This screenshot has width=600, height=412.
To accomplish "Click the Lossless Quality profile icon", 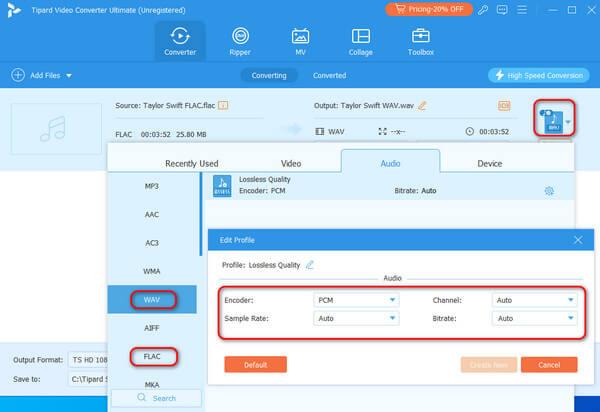I will pos(222,186).
